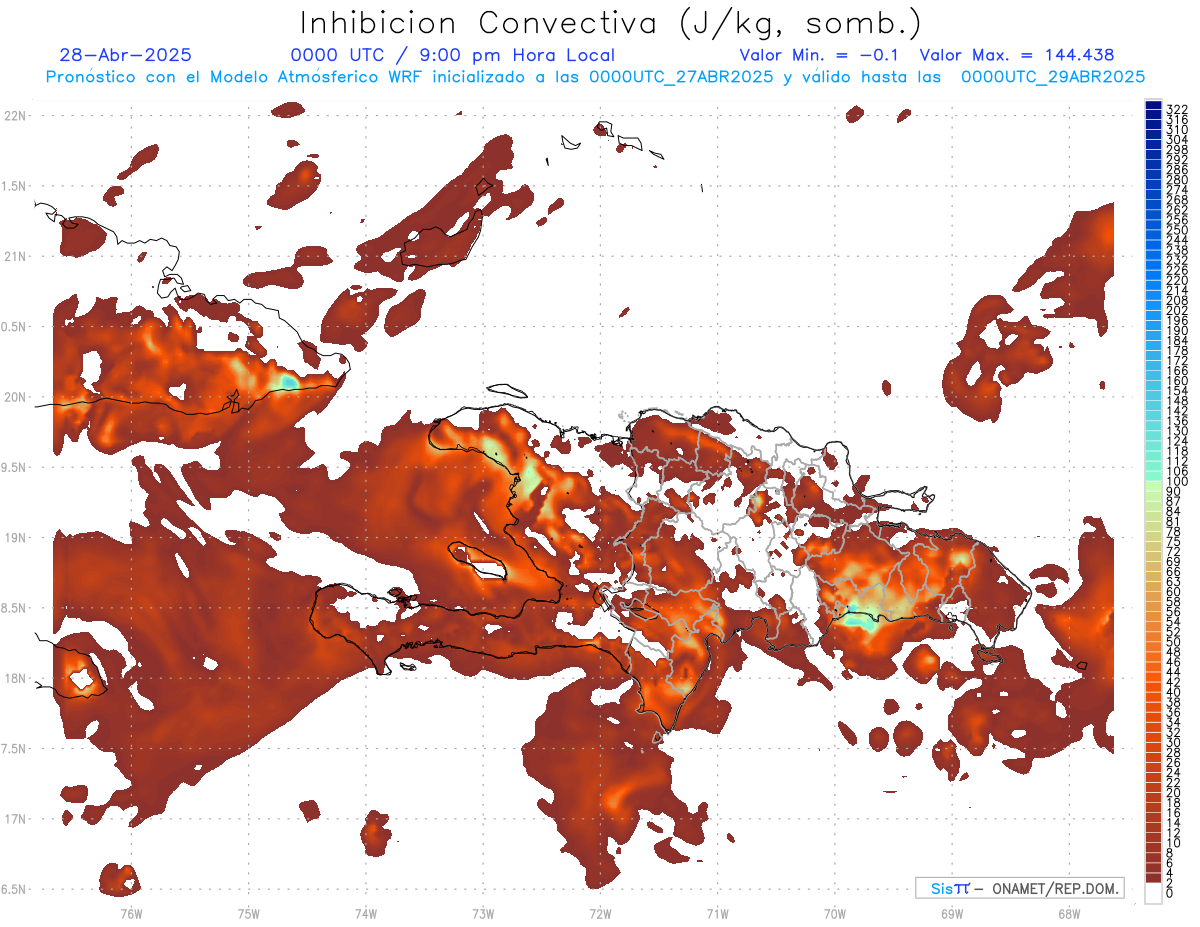Click the "18N" latitude label
The image size is (1200, 927).
point(14,679)
